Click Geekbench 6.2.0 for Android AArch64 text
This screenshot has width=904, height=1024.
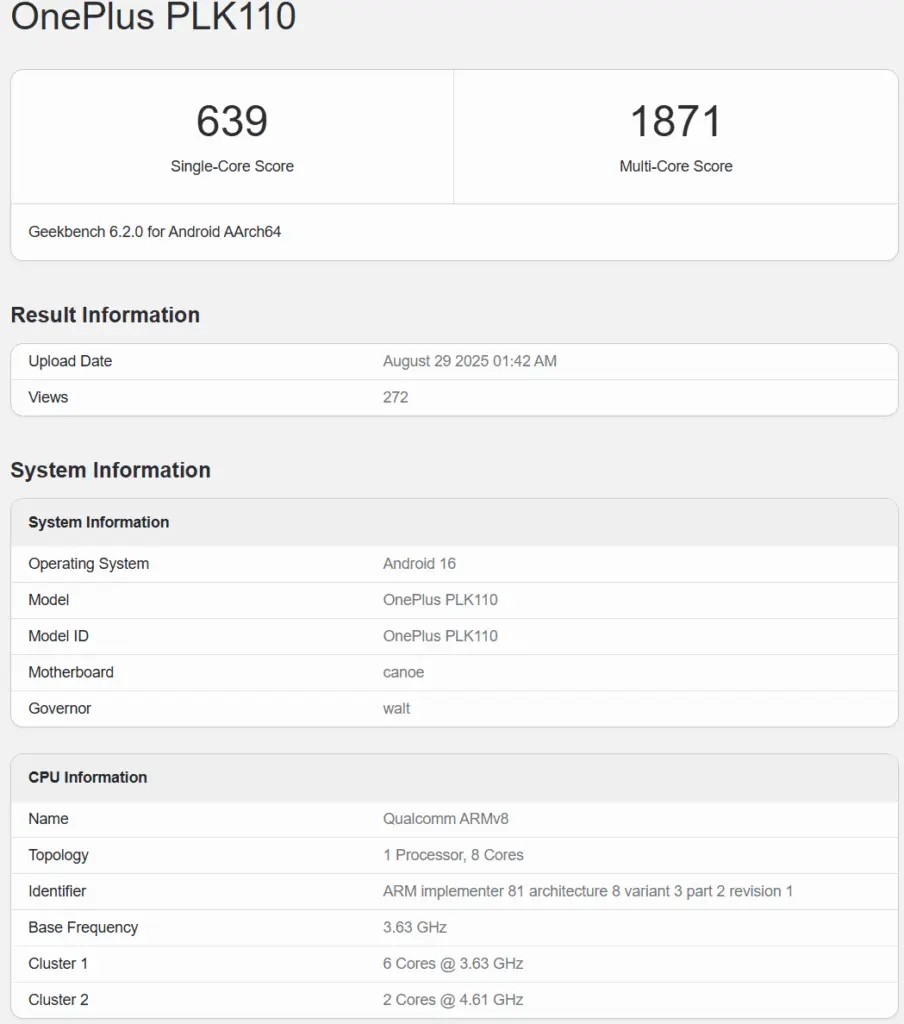pyautogui.click(x=155, y=232)
